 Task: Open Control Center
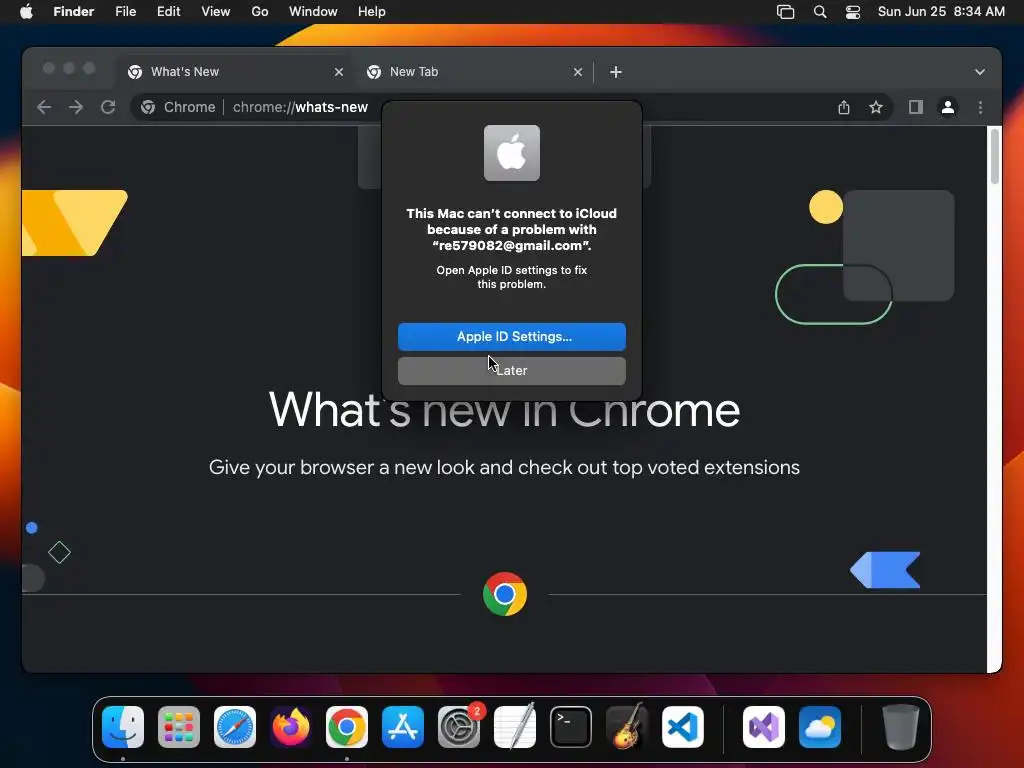(x=853, y=12)
